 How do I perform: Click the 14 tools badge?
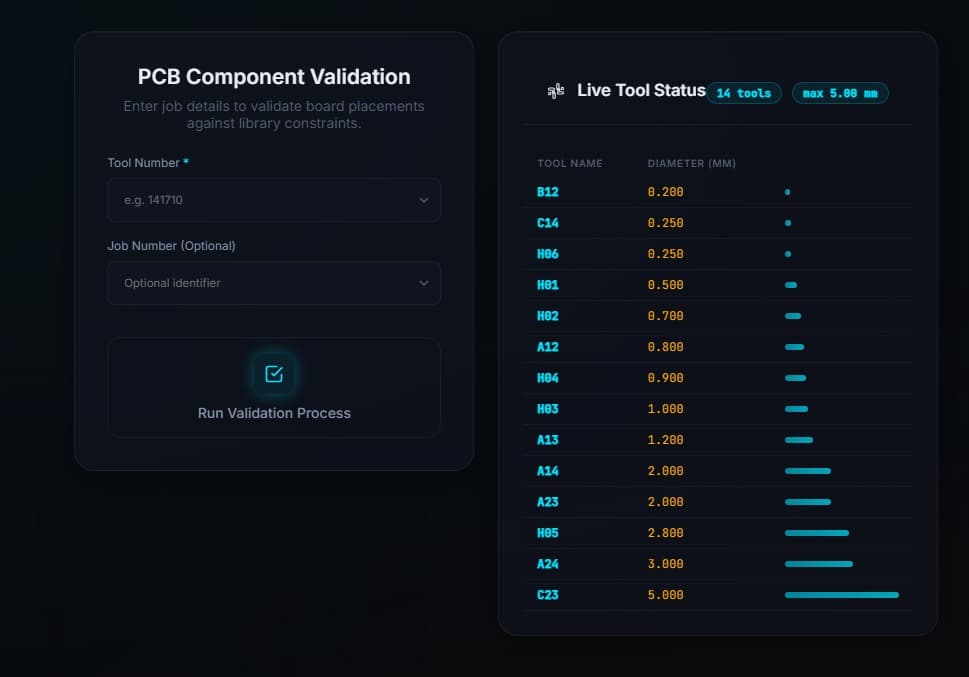[x=743, y=93]
